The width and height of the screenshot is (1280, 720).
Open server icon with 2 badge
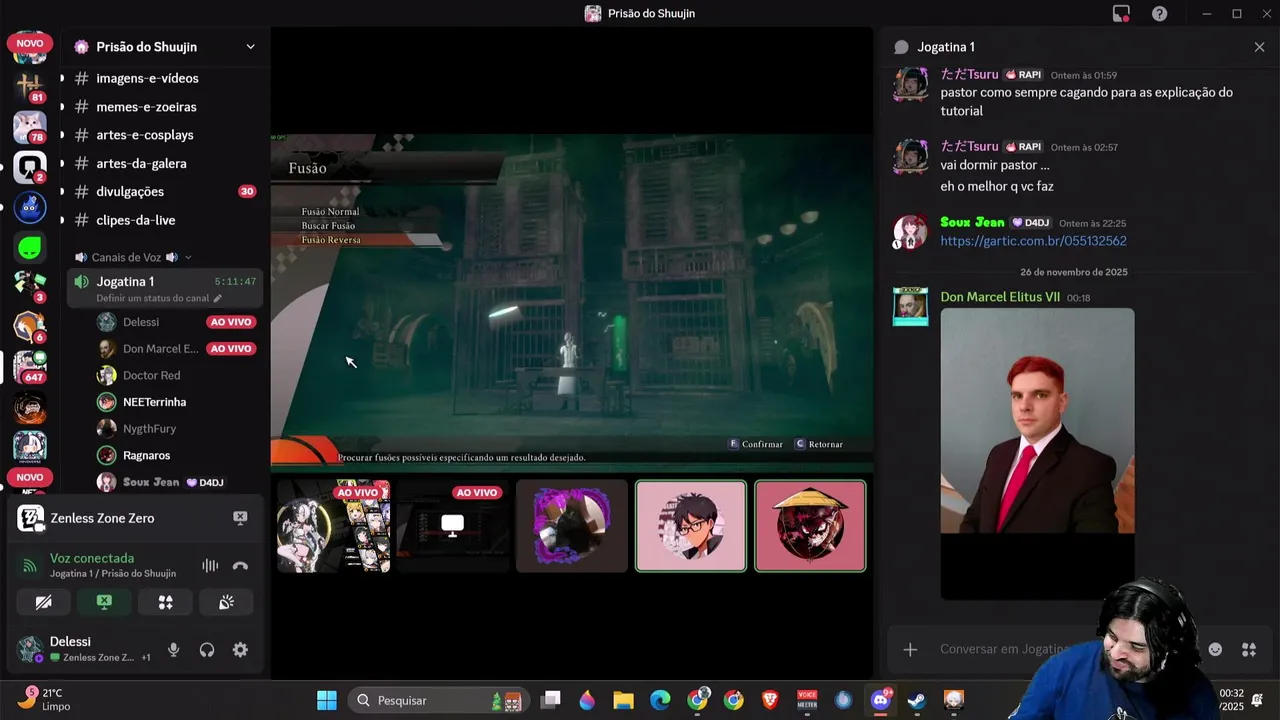tap(30, 167)
